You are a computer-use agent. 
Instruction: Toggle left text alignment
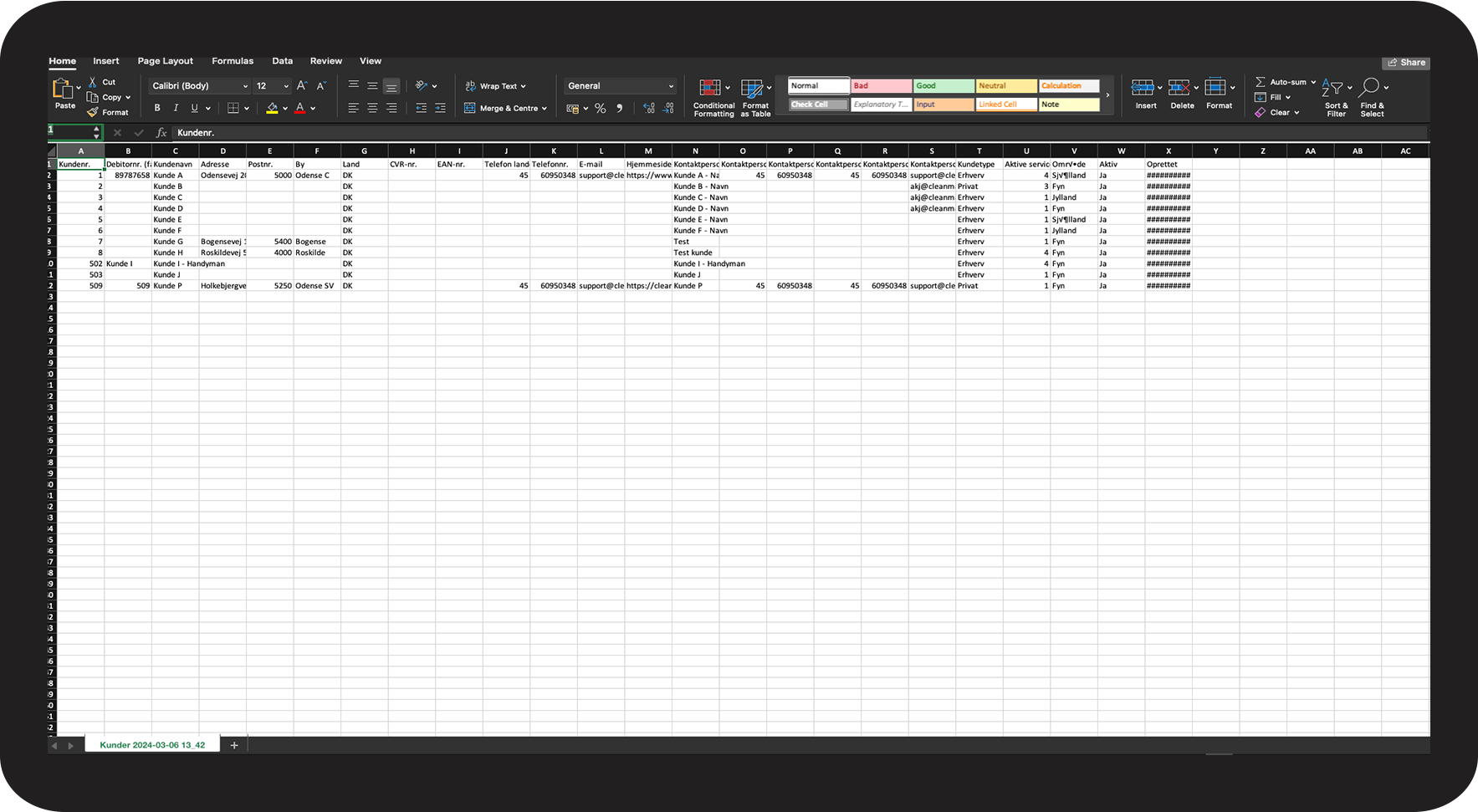click(x=353, y=108)
